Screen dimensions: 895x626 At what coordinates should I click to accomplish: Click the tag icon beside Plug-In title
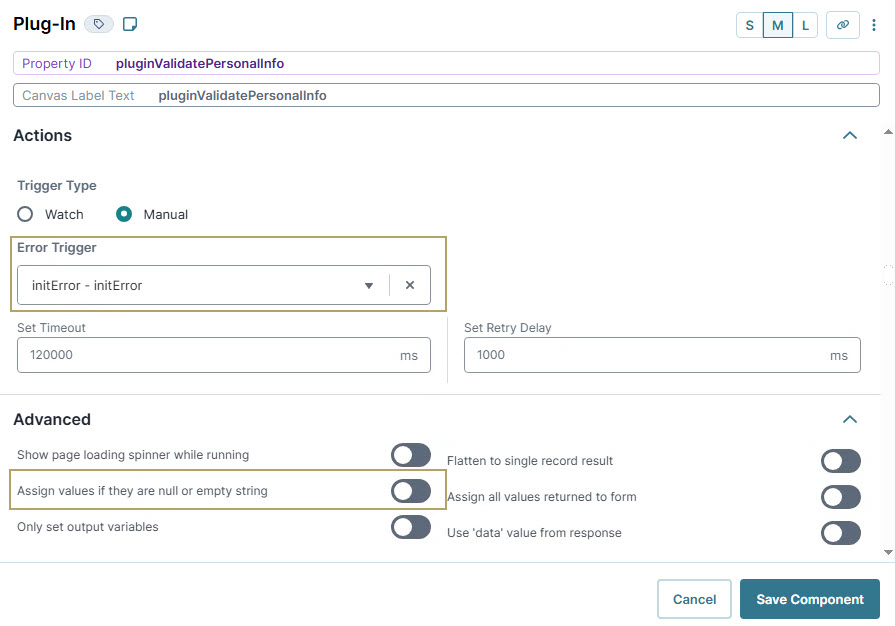(98, 23)
